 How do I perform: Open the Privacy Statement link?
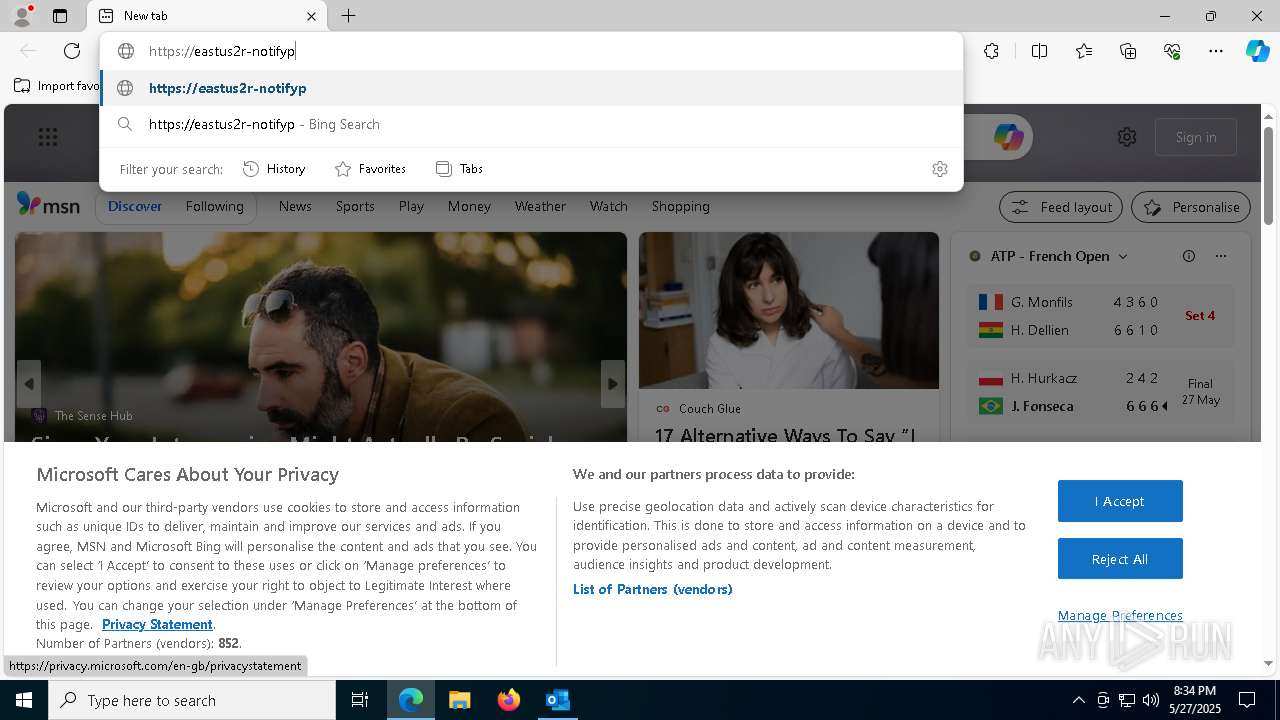157,624
